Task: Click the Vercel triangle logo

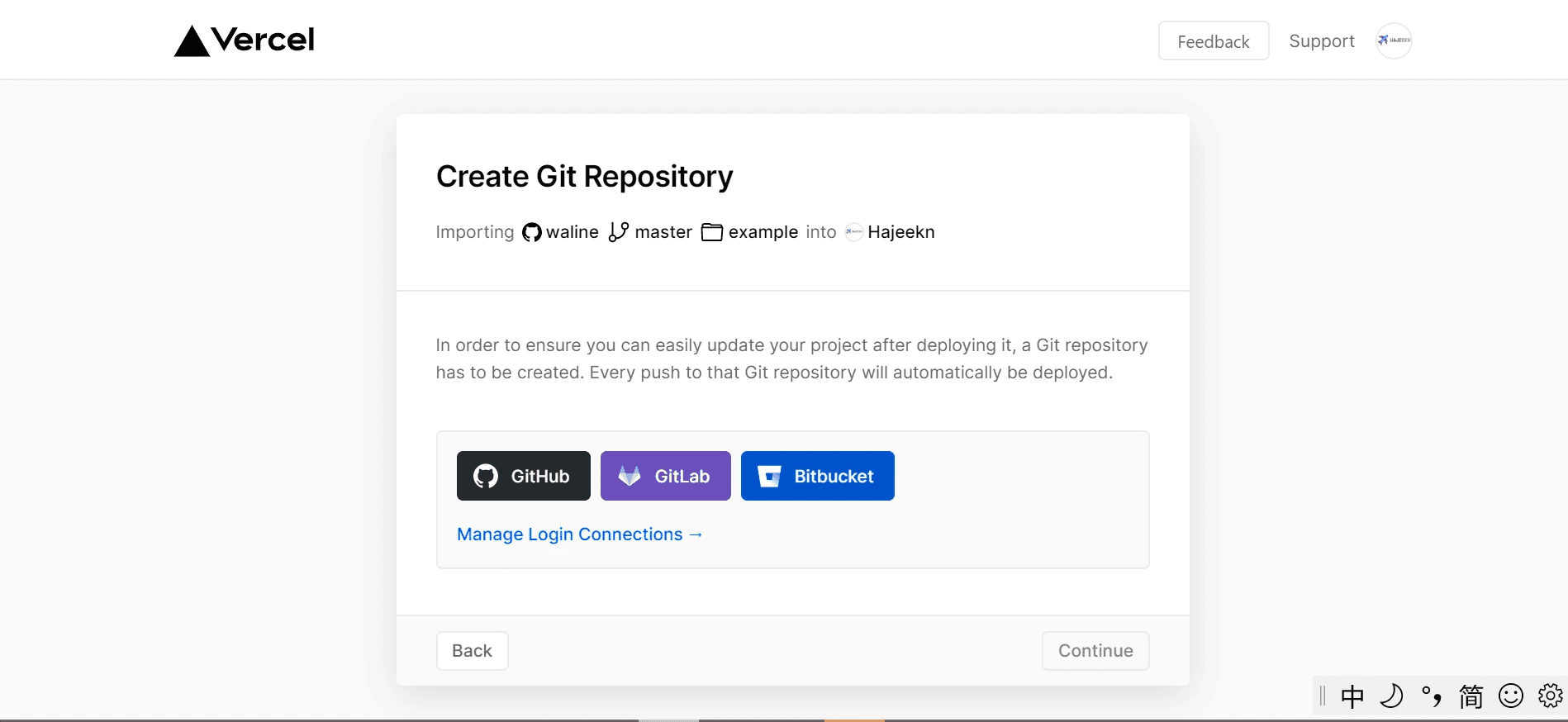Action: (192, 40)
